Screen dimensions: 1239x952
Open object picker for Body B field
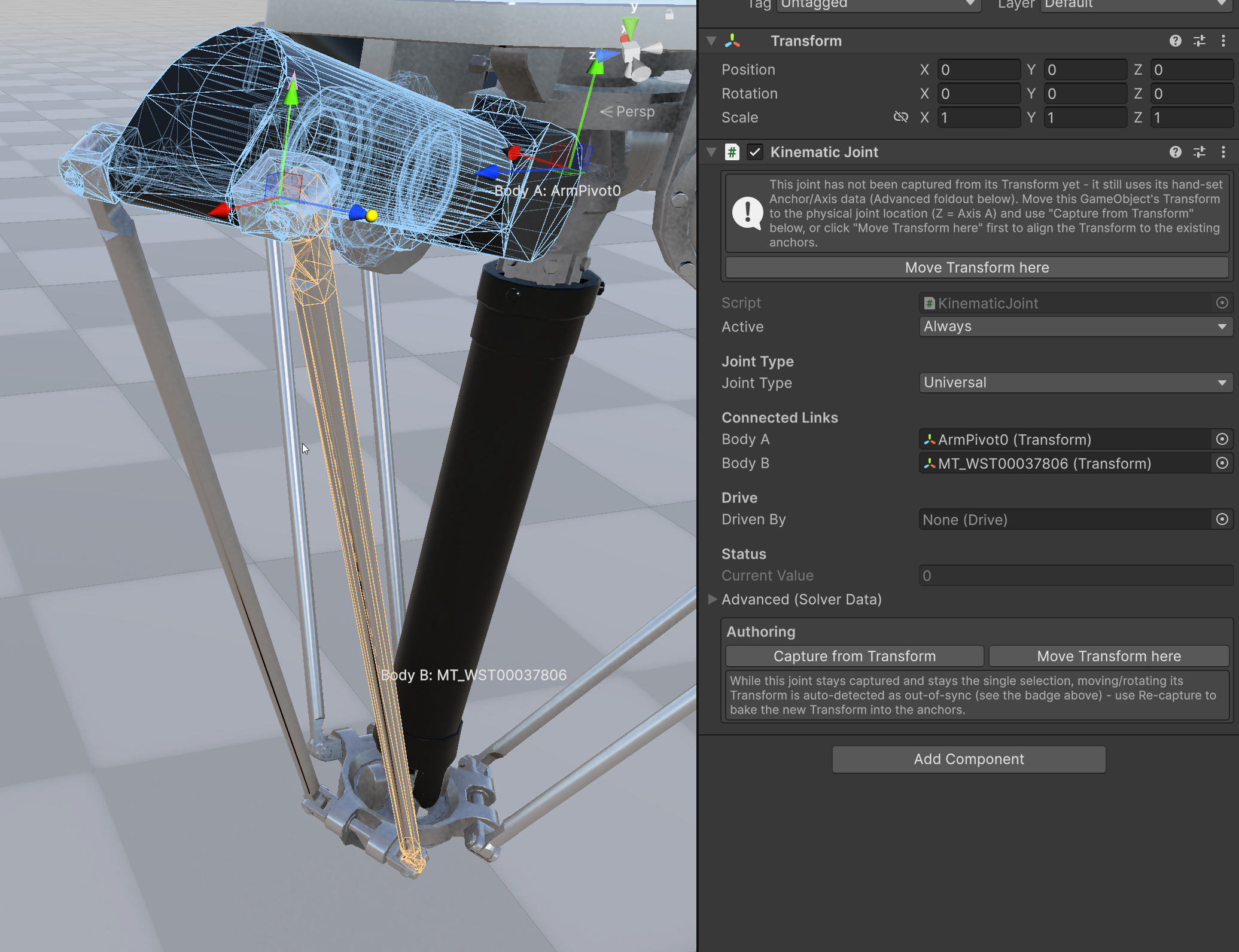(1222, 463)
